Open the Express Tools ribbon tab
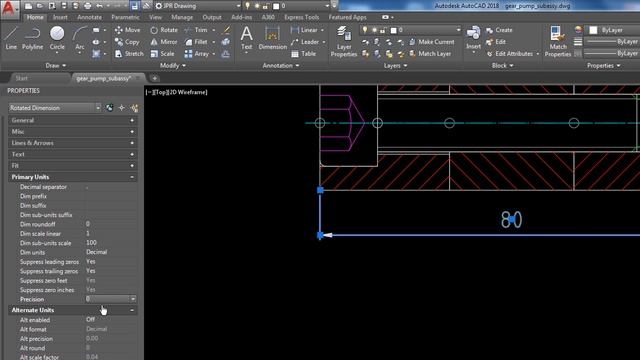 click(x=302, y=17)
